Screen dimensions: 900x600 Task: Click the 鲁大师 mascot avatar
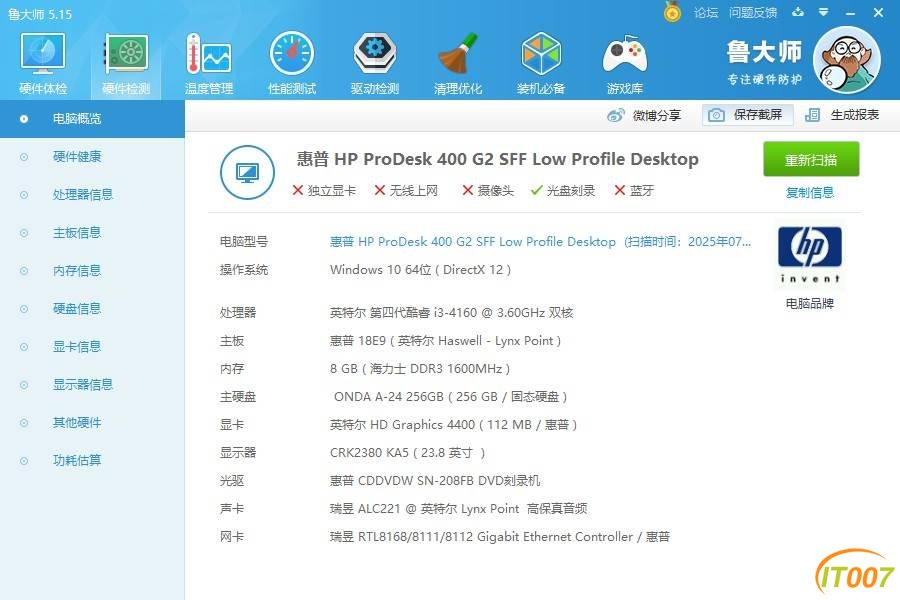[x=847, y=60]
